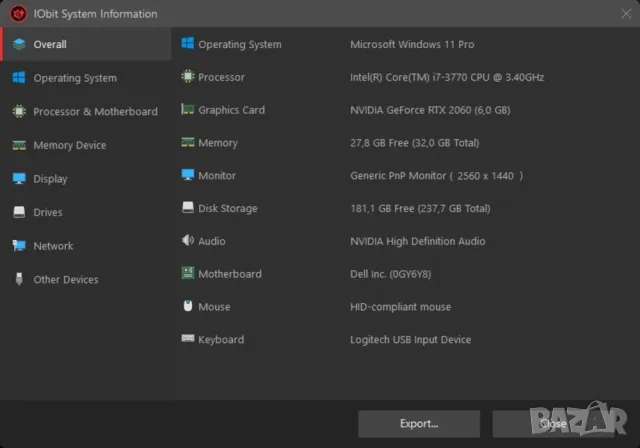640x448 pixels.
Task: Click the Microsoft Windows 11 Pro value
Action: 412,44
